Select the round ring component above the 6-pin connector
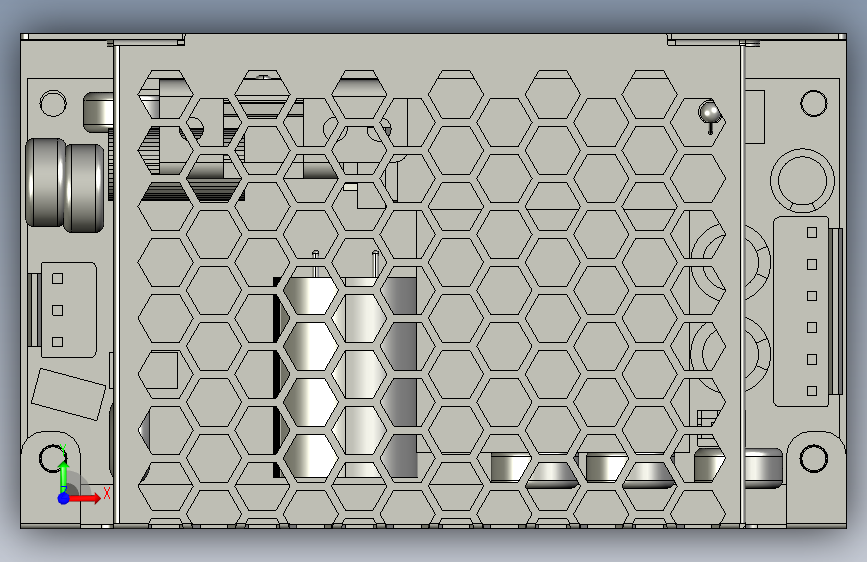The width and height of the screenshot is (867, 562). point(802,180)
